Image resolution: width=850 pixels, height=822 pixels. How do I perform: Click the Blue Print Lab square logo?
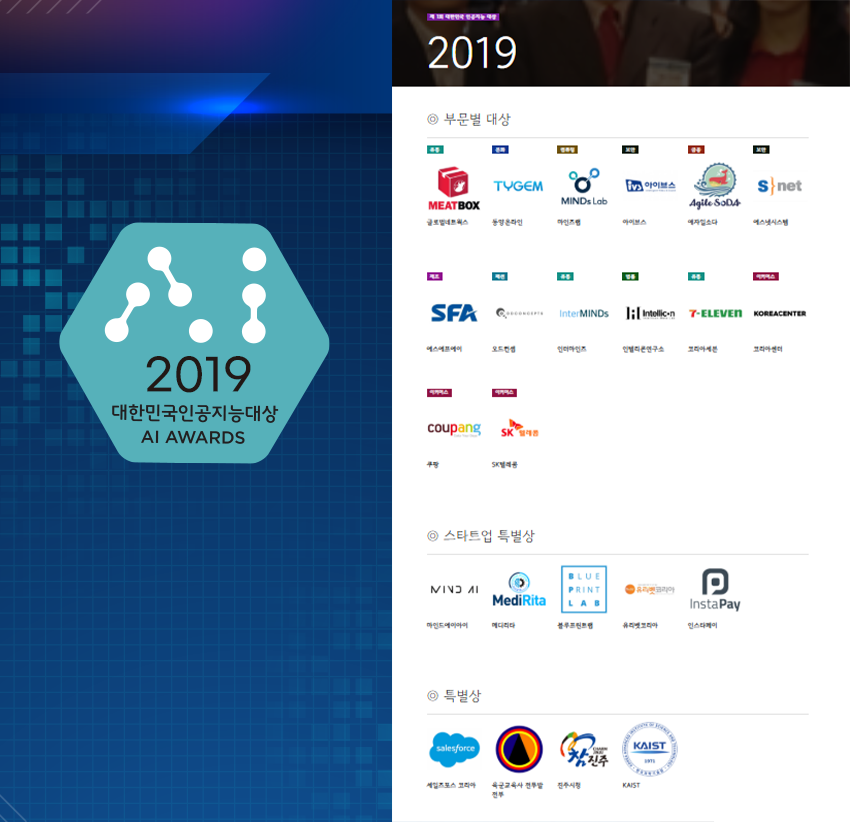(583, 589)
